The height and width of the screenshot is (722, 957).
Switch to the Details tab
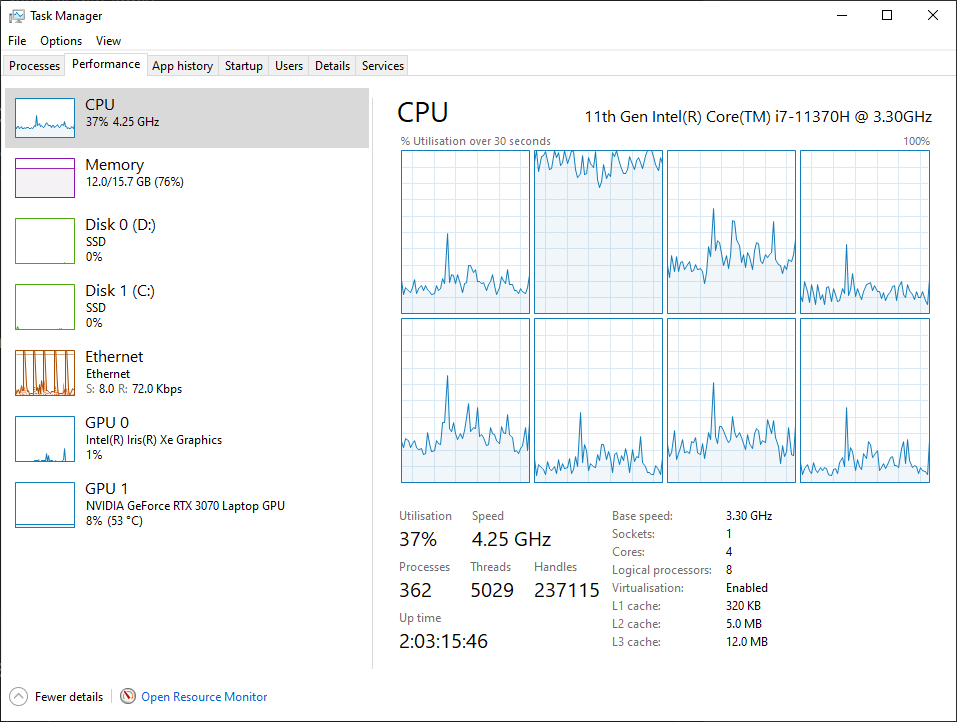331,65
